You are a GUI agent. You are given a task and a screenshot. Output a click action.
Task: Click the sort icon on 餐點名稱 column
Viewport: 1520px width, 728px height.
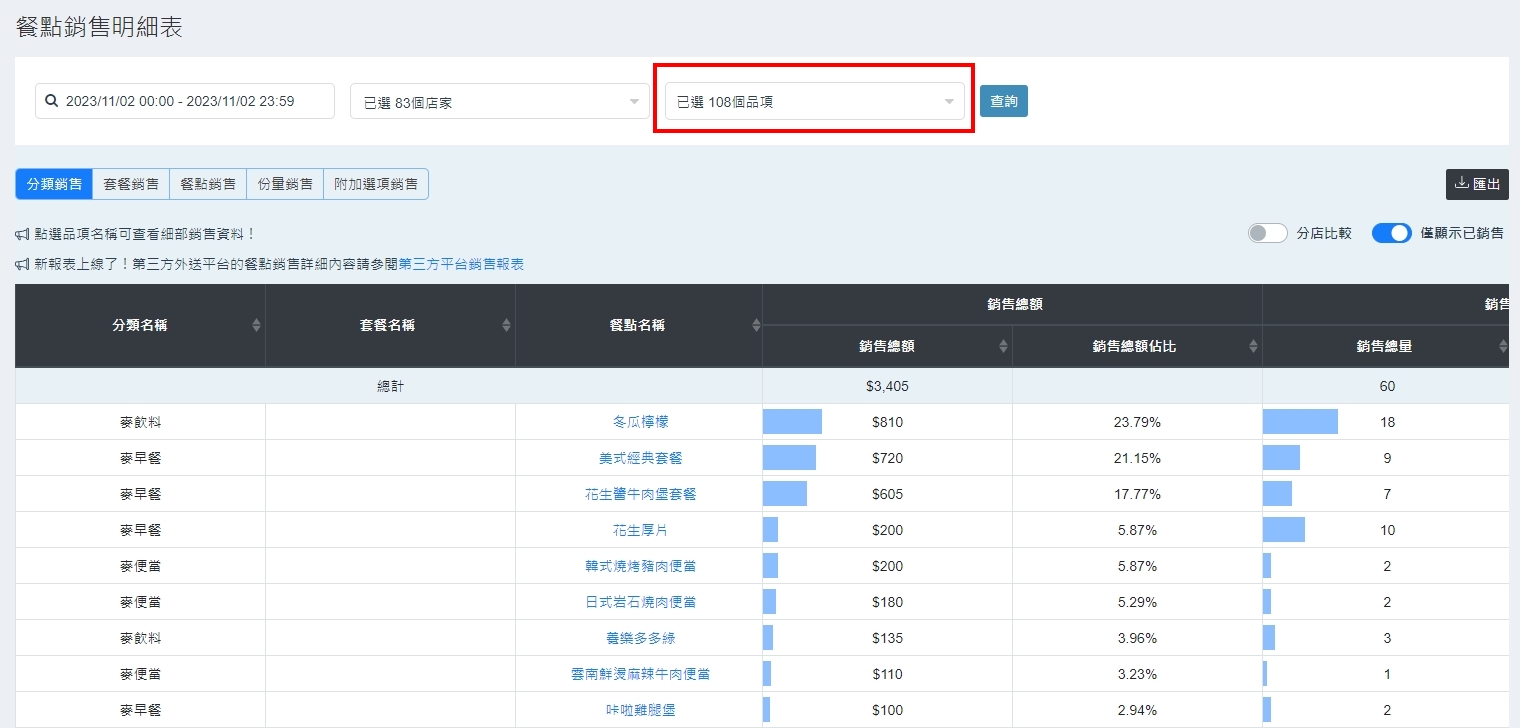pyautogui.click(x=756, y=325)
